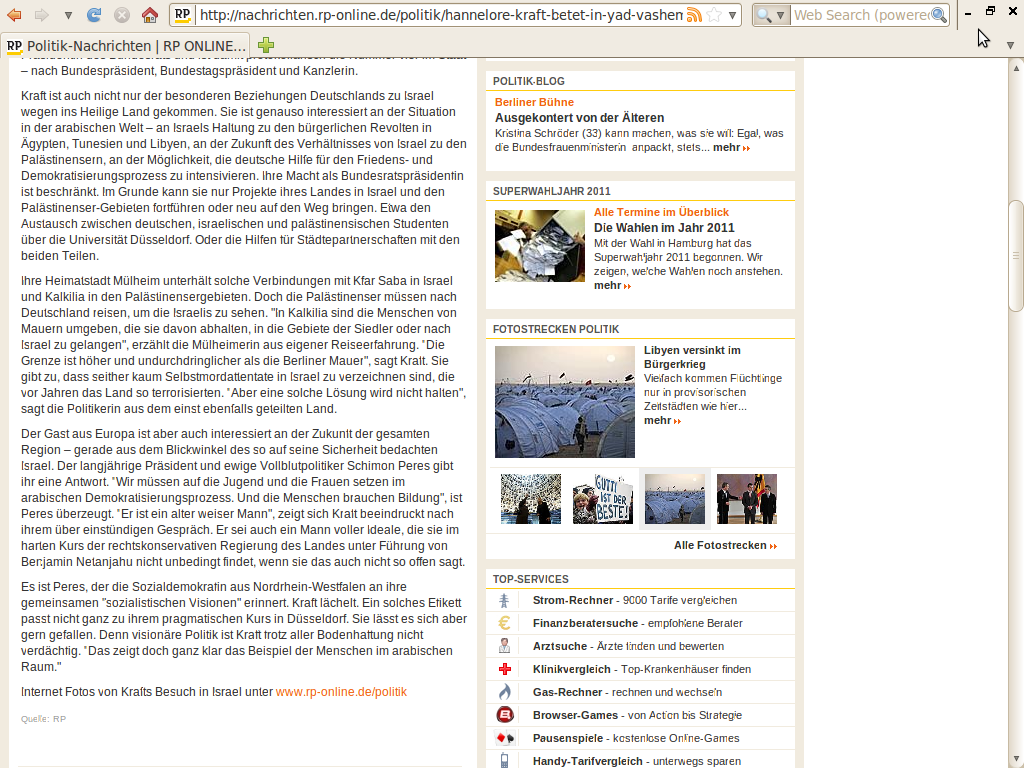
Task: Select the first small Fotostrecken thumbnail
Action: (x=531, y=499)
